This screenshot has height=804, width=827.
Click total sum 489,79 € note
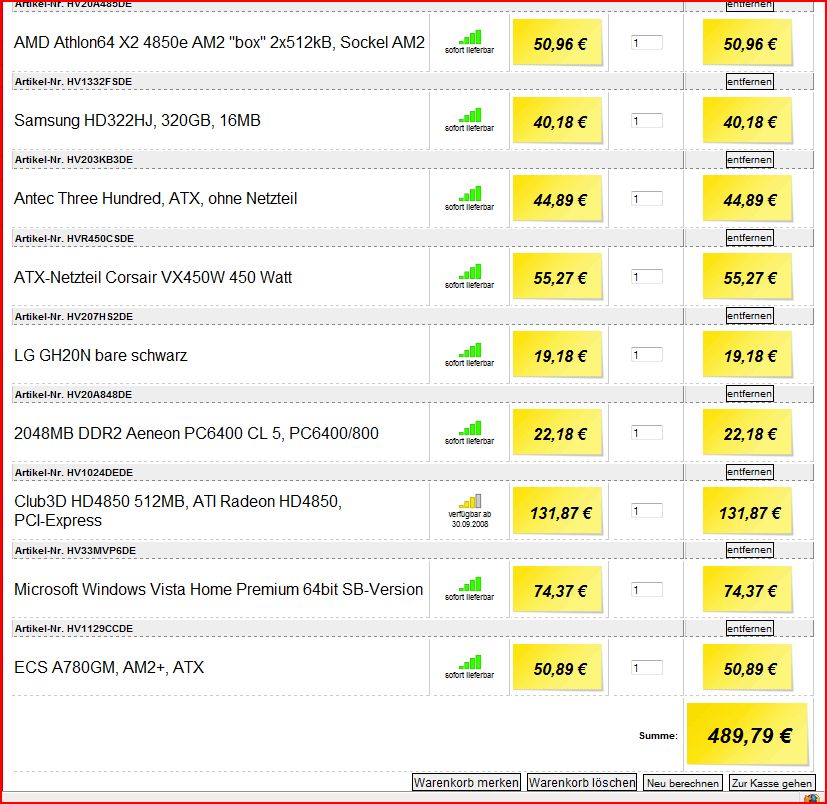(748, 734)
